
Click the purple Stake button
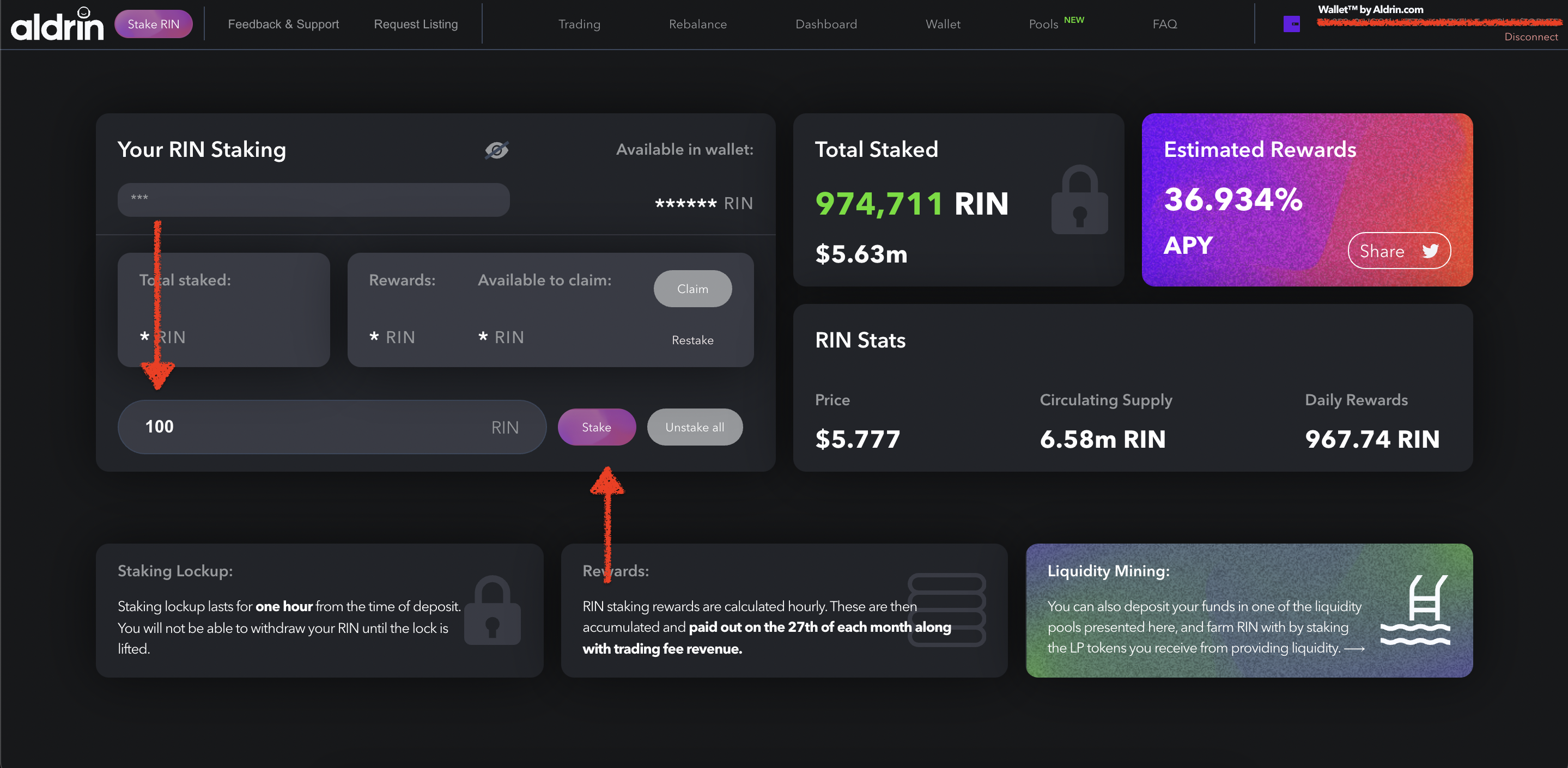[x=597, y=427]
